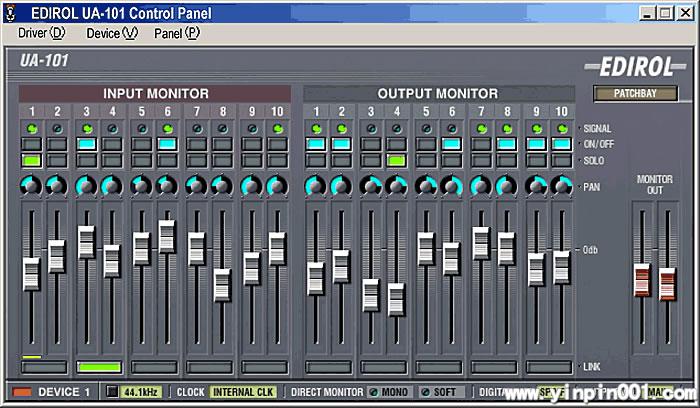Select Mono direct monitor mode
The width and height of the screenshot is (700, 408).
pos(385,392)
